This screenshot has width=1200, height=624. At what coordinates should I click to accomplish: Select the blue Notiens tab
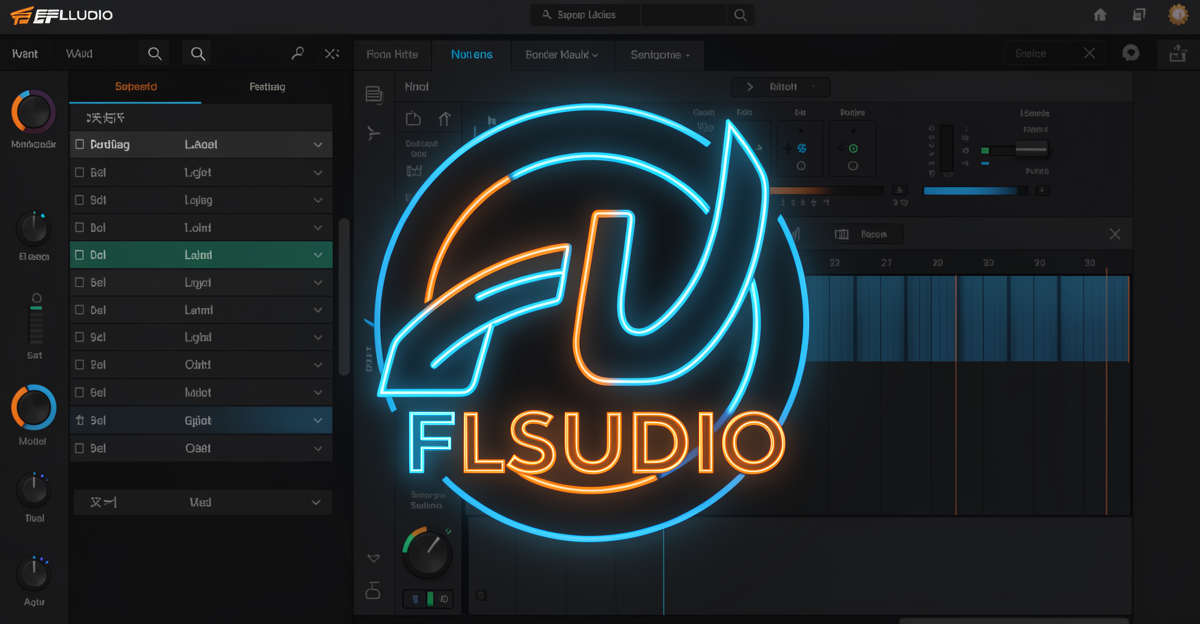(x=471, y=55)
